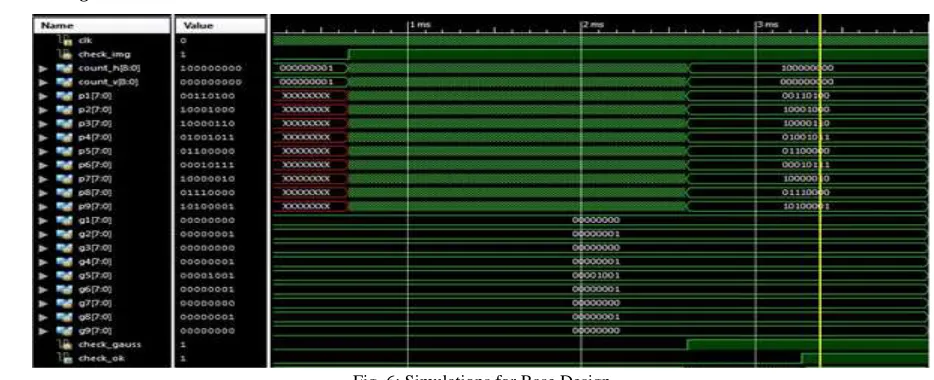Click the p7 bus icon
Image resolution: width=934 pixels, height=380 pixels.
(64, 179)
